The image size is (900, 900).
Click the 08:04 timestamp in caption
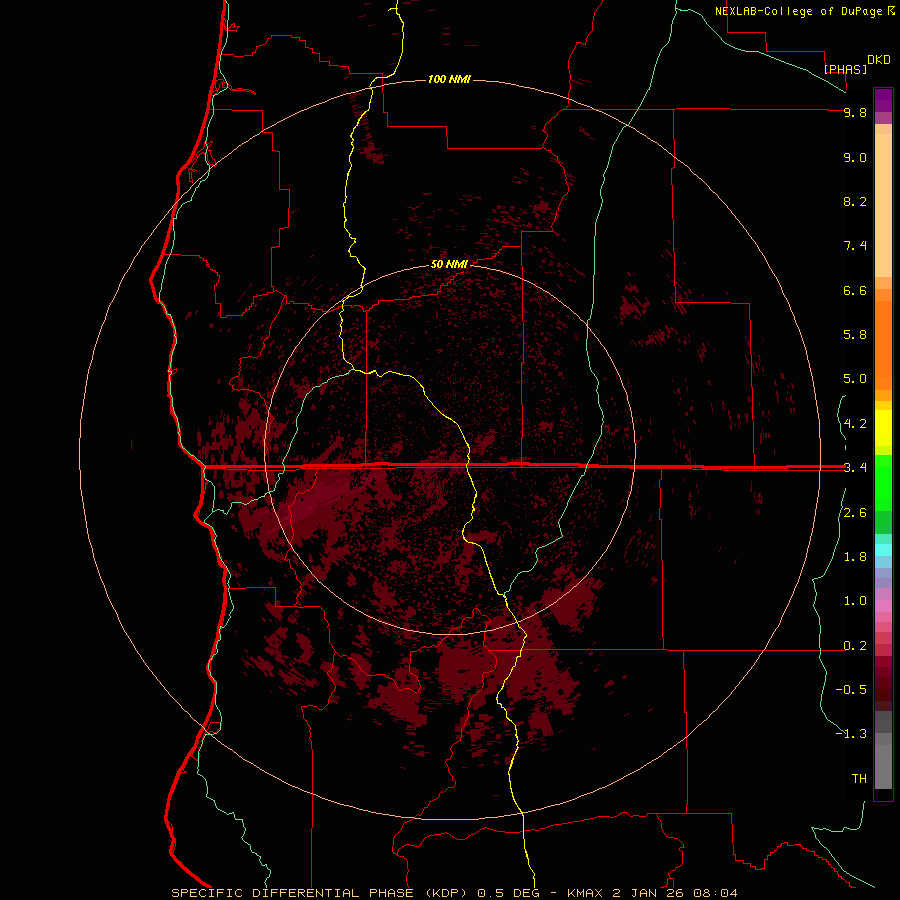coord(715,893)
